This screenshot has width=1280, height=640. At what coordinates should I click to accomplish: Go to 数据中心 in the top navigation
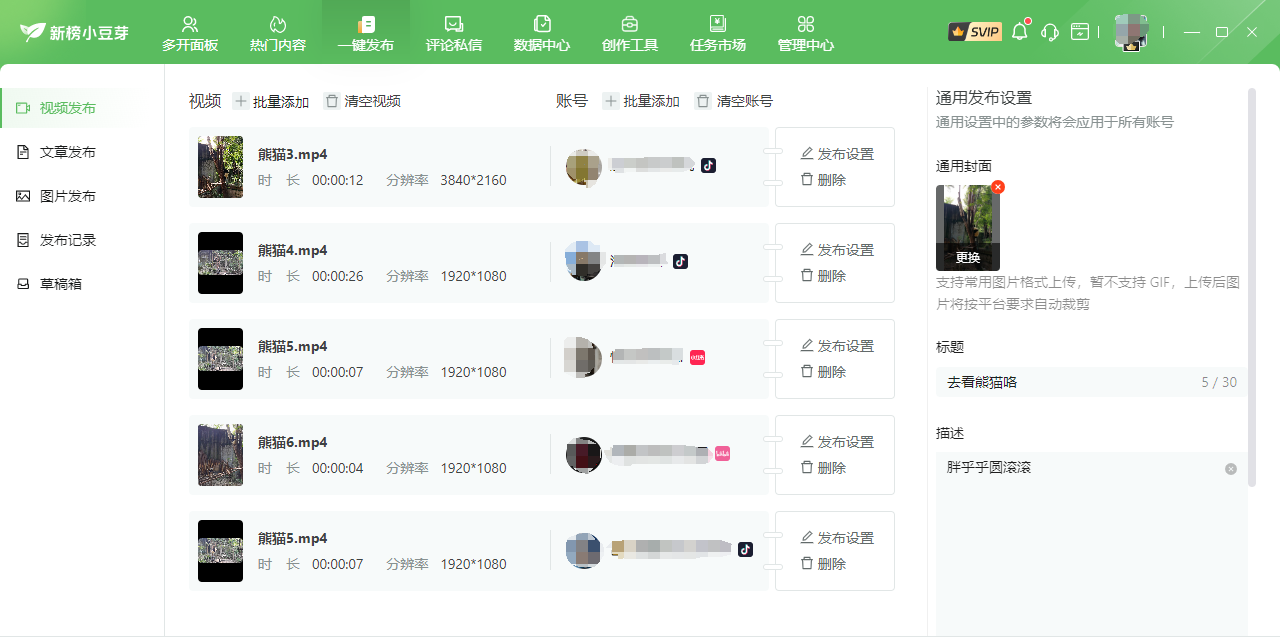coord(542,33)
